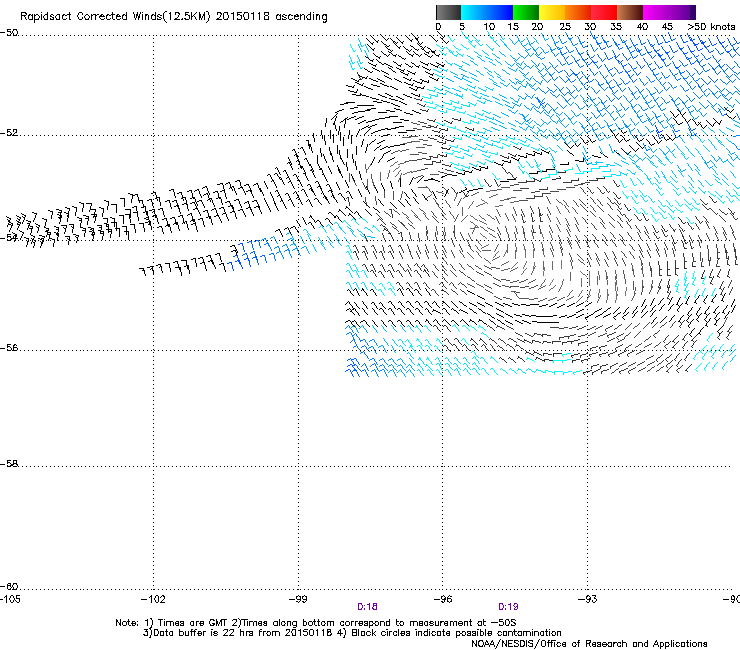Click the -105 longitude axis label
Image resolution: width=740 pixels, height=650 pixels.
point(10,599)
